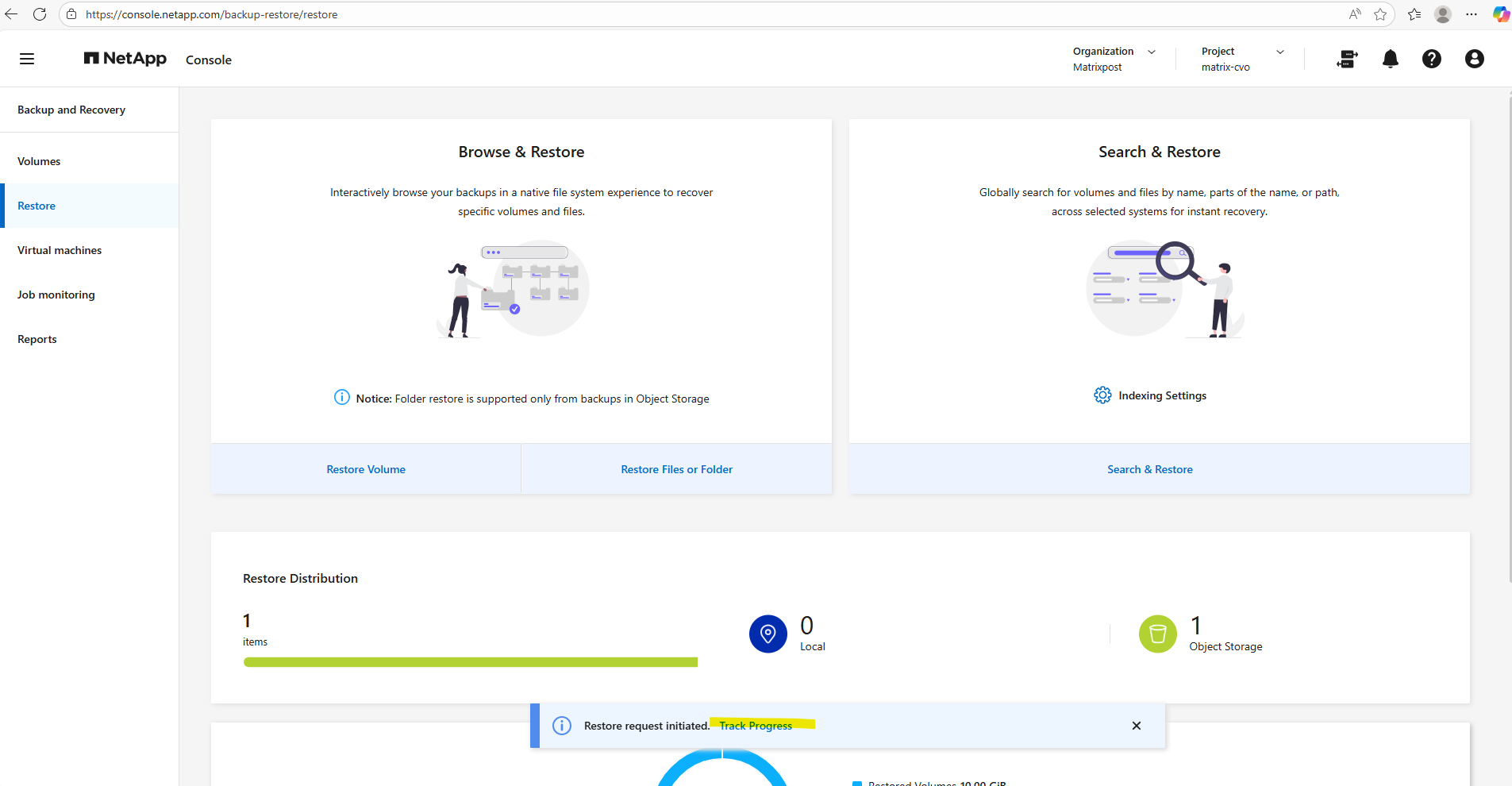This screenshot has height=786, width=1512.
Task: Add page to favorites star icon
Action: click(x=1380, y=14)
